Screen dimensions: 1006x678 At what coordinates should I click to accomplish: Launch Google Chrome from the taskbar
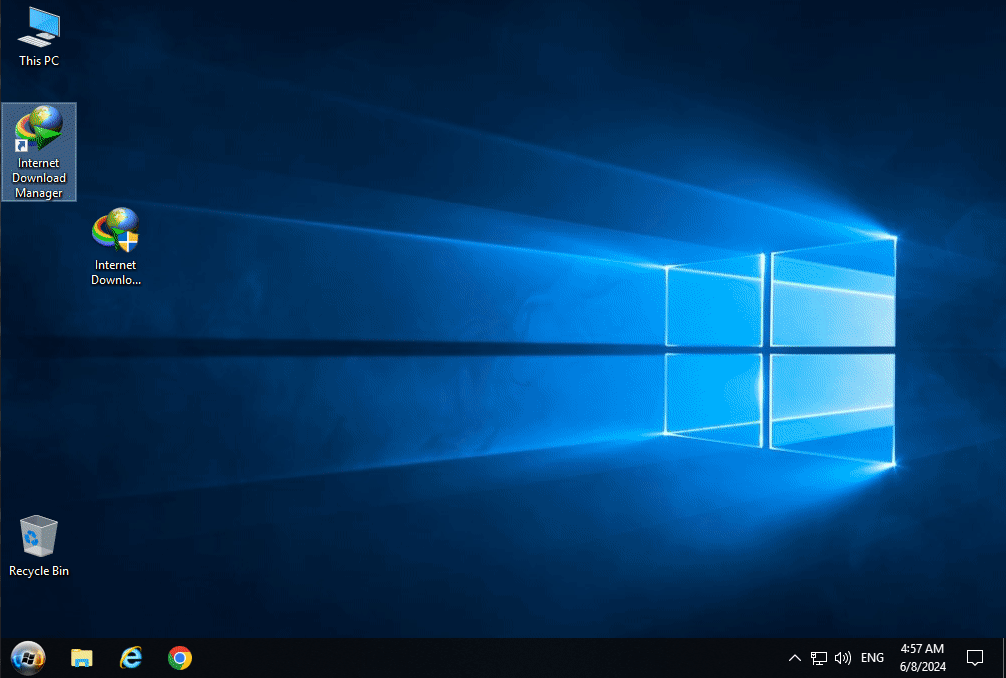pyautogui.click(x=180, y=658)
